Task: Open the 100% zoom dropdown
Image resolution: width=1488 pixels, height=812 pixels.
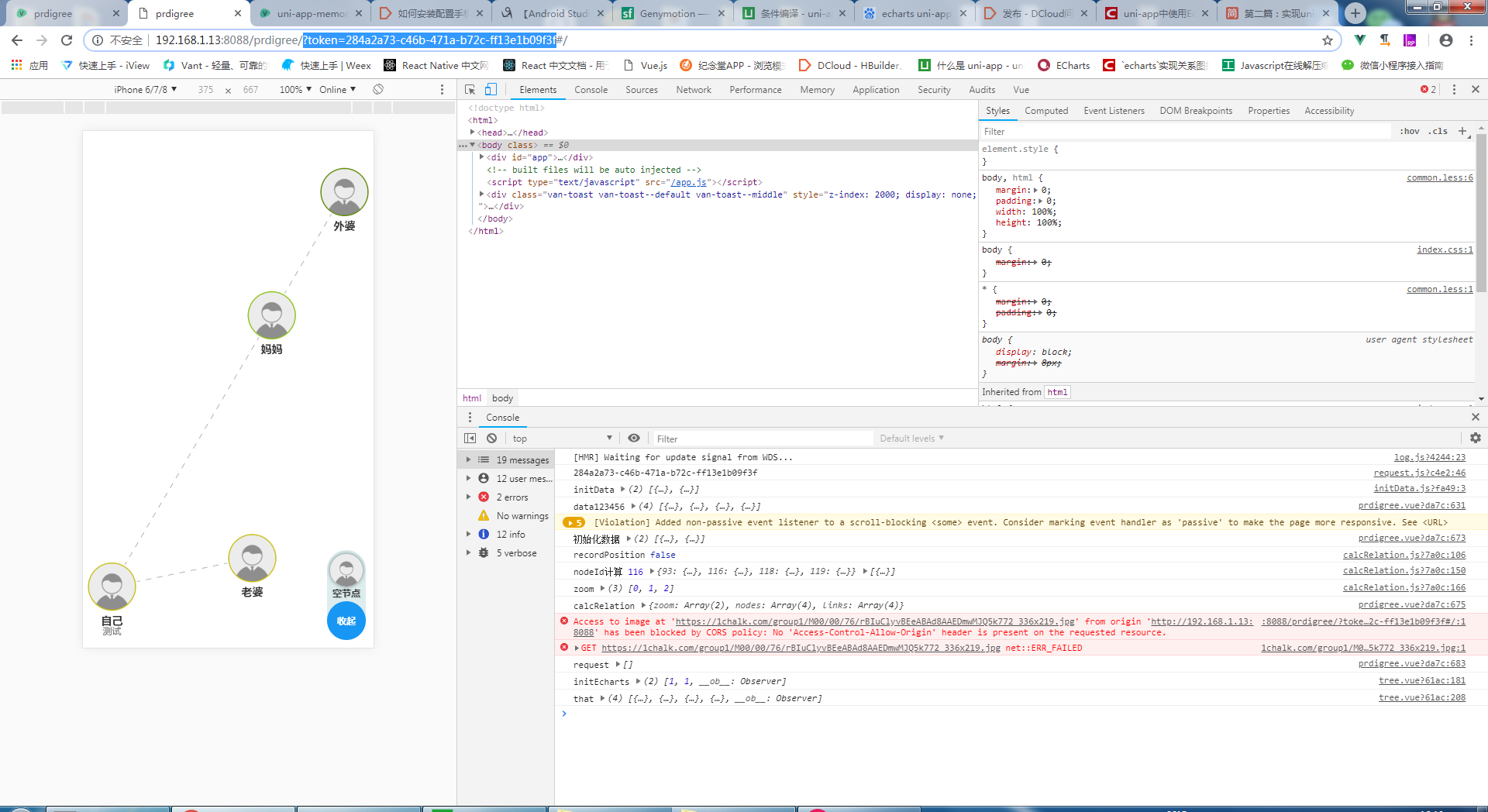Action: tap(296, 90)
